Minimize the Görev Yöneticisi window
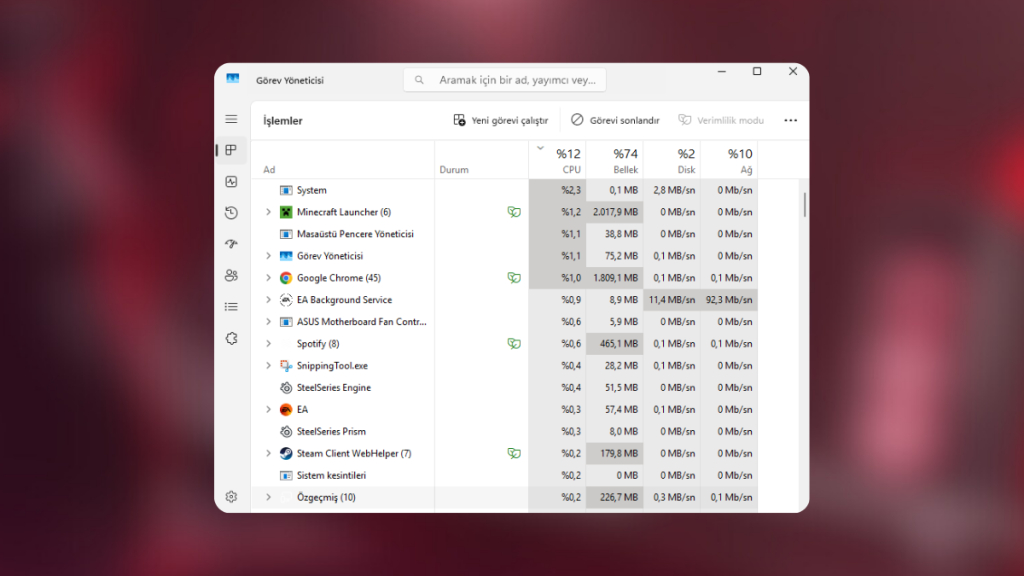Screen dimensions: 1024x576 (x=722, y=71)
